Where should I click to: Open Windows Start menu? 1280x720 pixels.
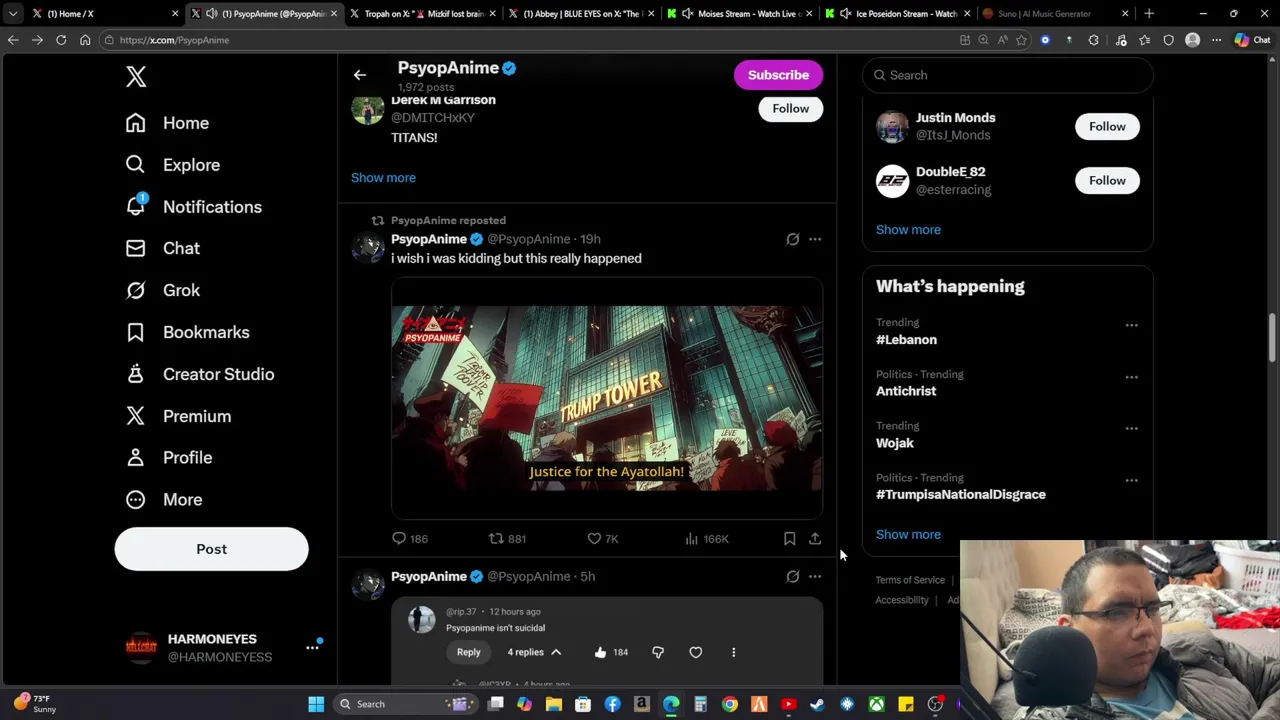point(316,704)
